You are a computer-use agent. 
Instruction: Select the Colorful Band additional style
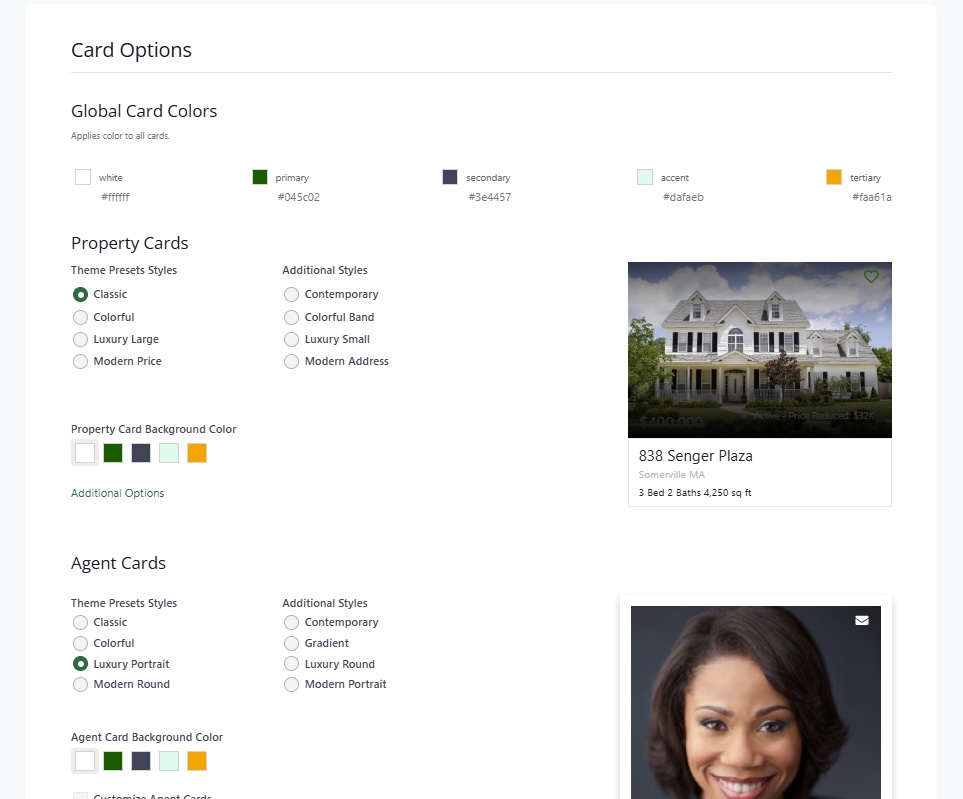[x=291, y=317]
